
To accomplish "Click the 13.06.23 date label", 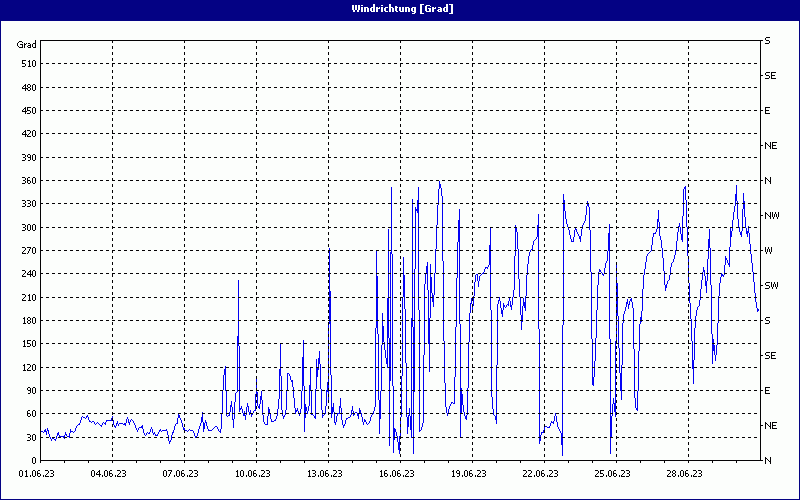I will pos(324,473).
